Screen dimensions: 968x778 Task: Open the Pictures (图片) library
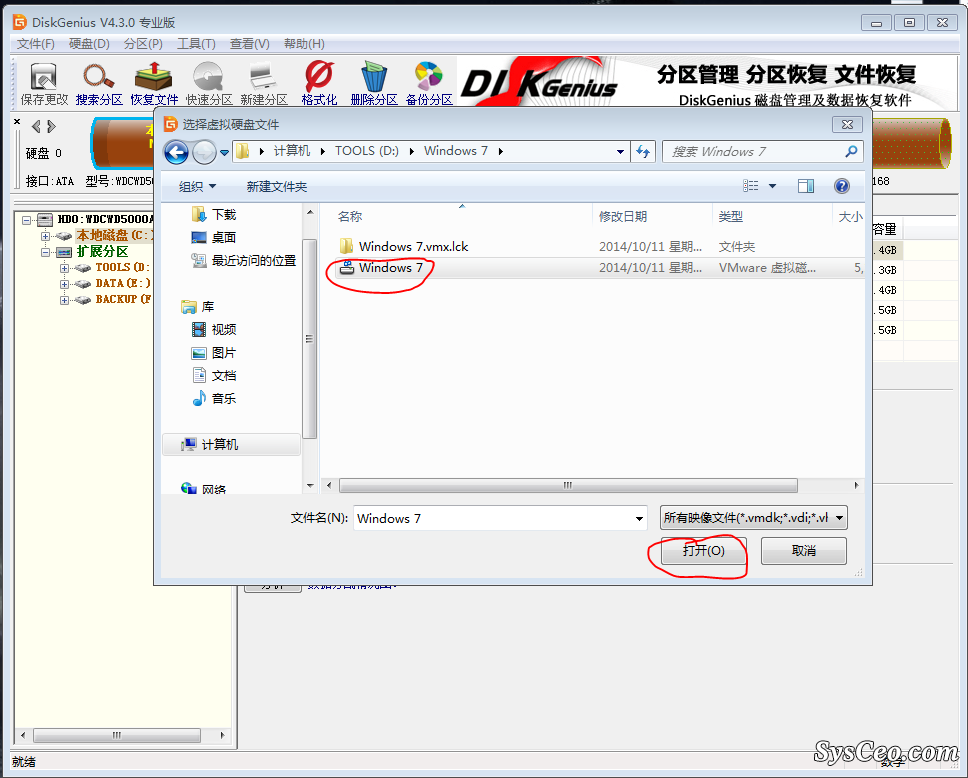pyautogui.click(x=214, y=353)
